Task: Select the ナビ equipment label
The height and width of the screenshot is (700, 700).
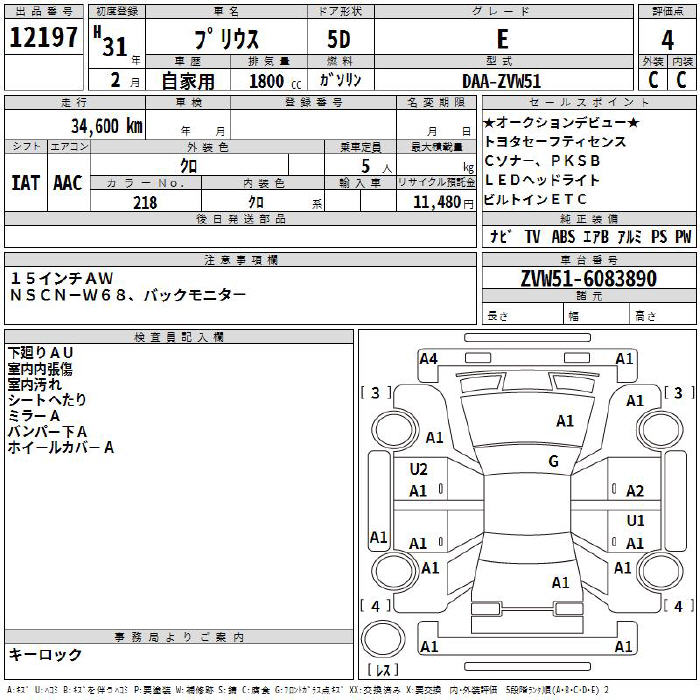Action: [501, 237]
